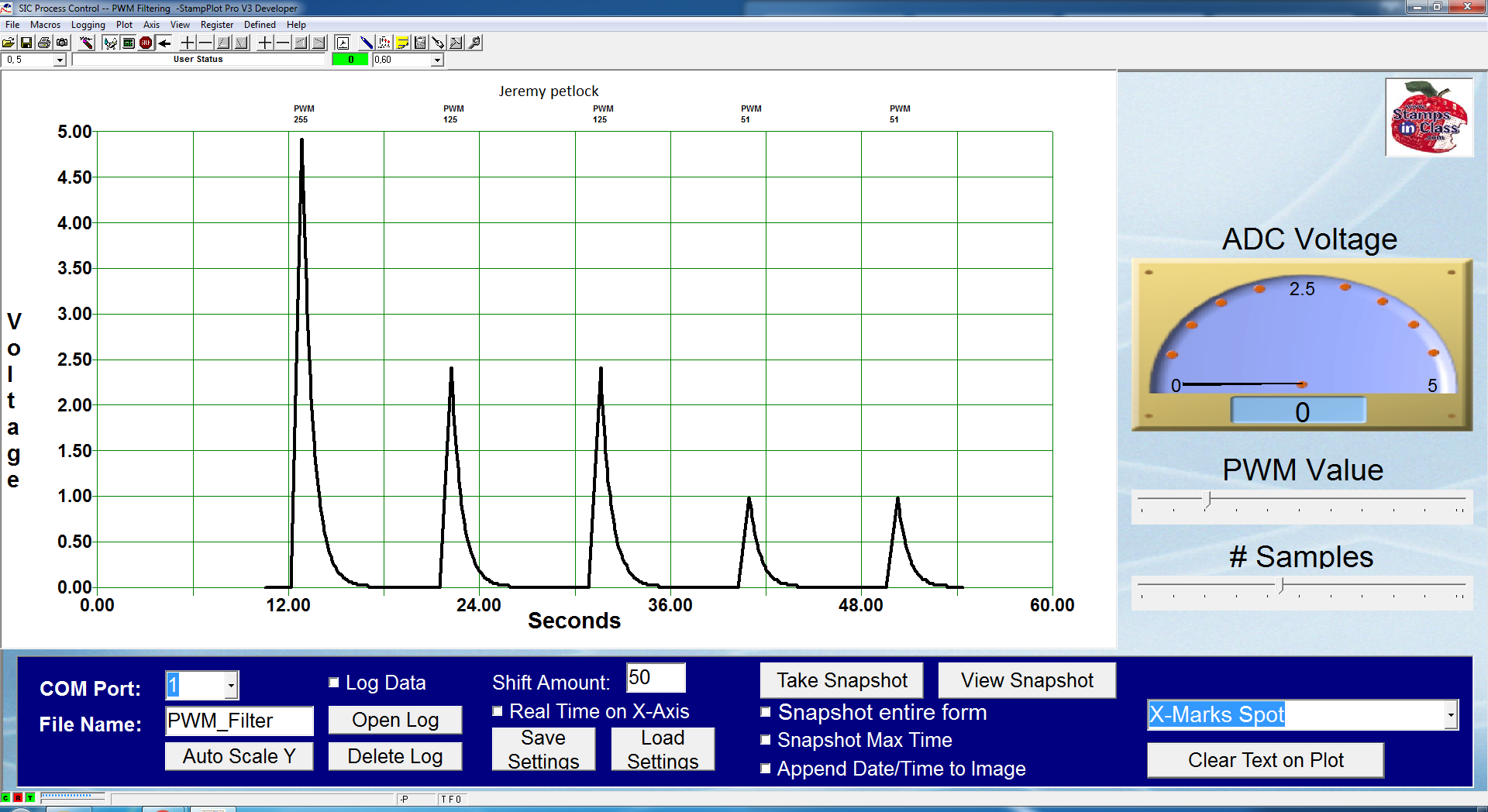Open the File menu
This screenshot has height=812, width=1488.
click(12, 25)
